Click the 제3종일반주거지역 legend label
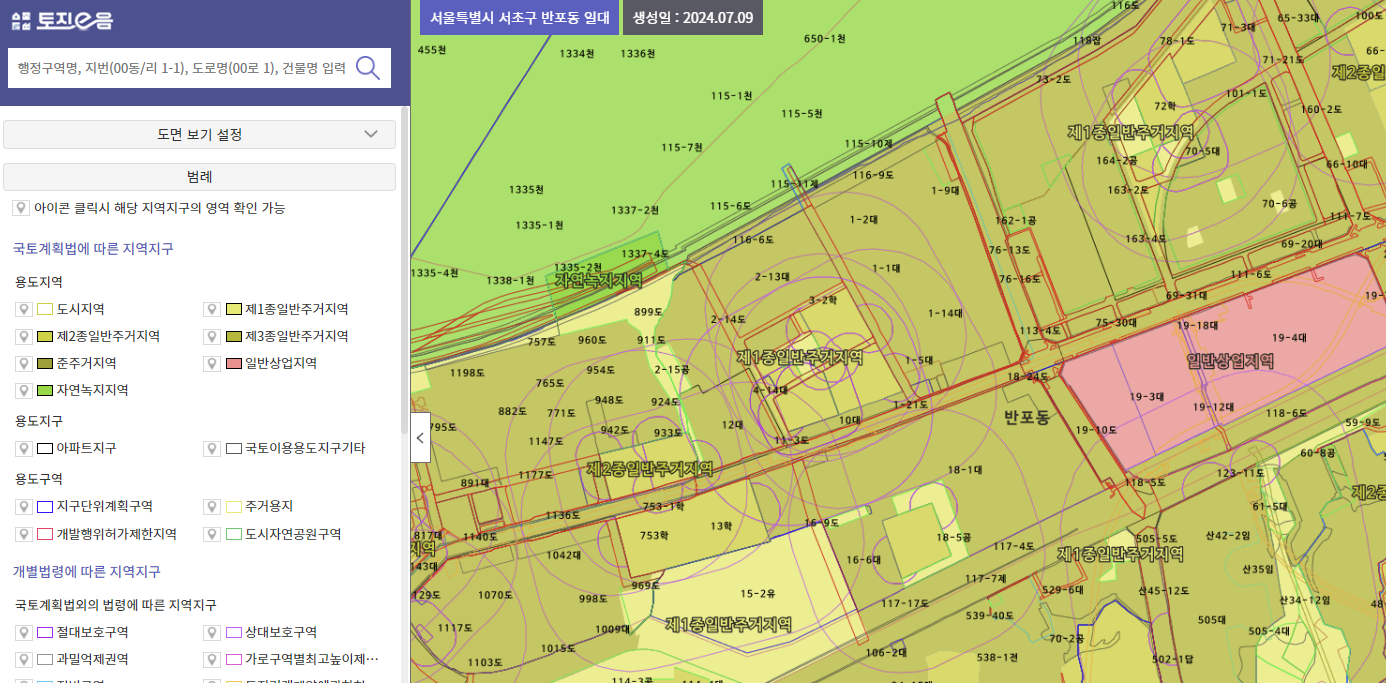The width and height of the screenshot is (1386, 683). click(x=297, y=336)
